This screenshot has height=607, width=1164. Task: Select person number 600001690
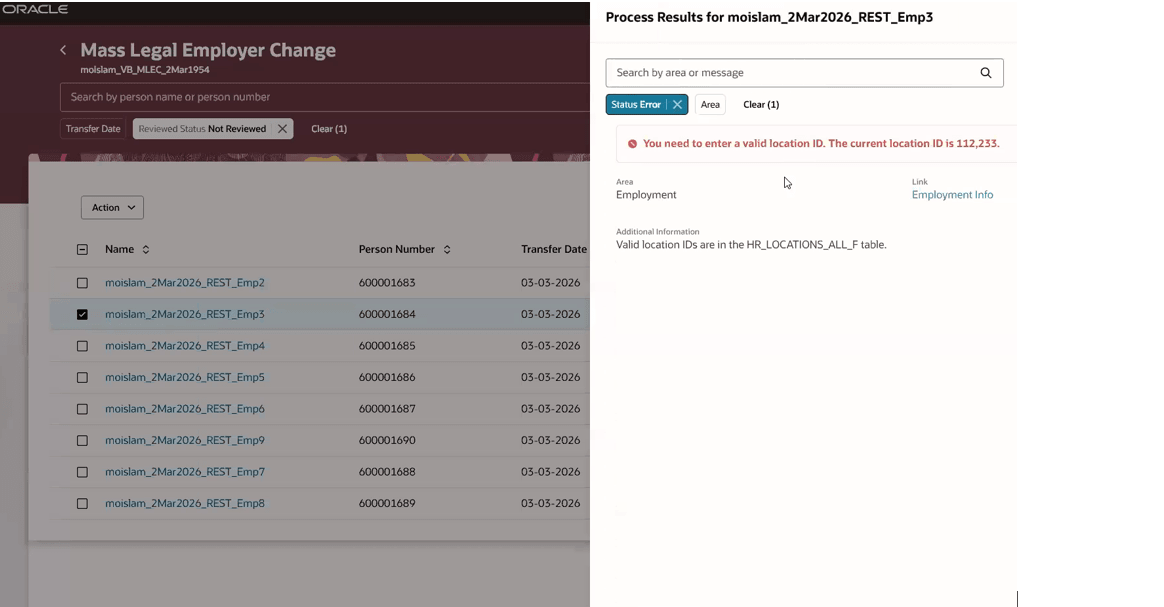click(x=387, y=441)
